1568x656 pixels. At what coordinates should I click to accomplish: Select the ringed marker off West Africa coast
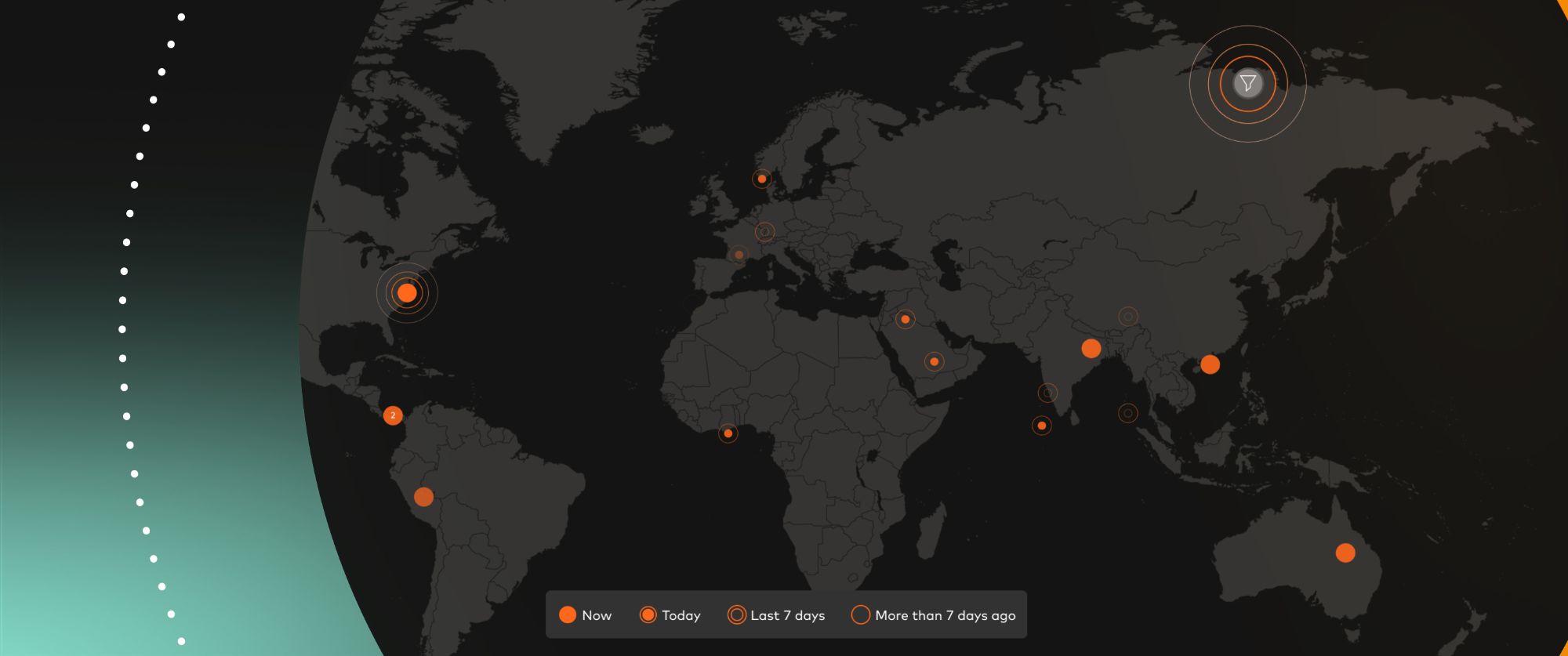(x=728, y=433)
